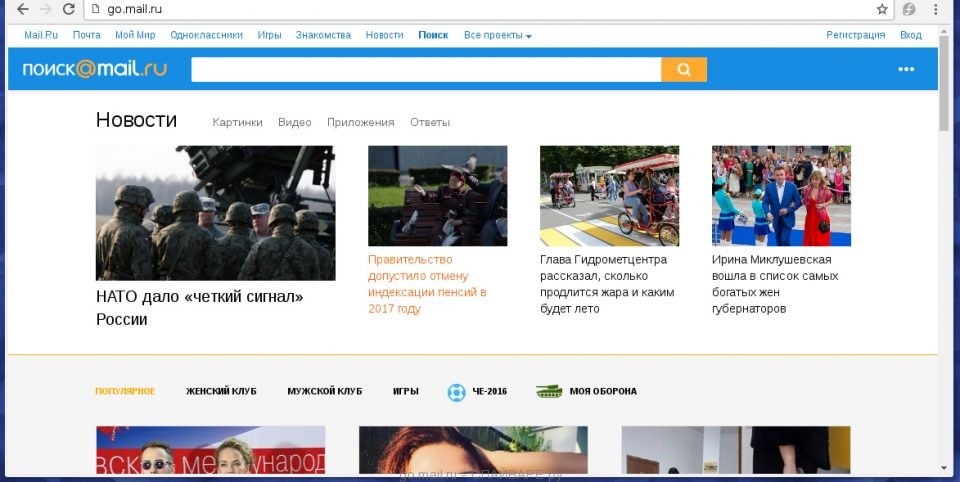Viewport: 960px width, 482px height.
Task: Open the Chrome three-dot menu
Action: pyautogui.click(x=936, y=9)
